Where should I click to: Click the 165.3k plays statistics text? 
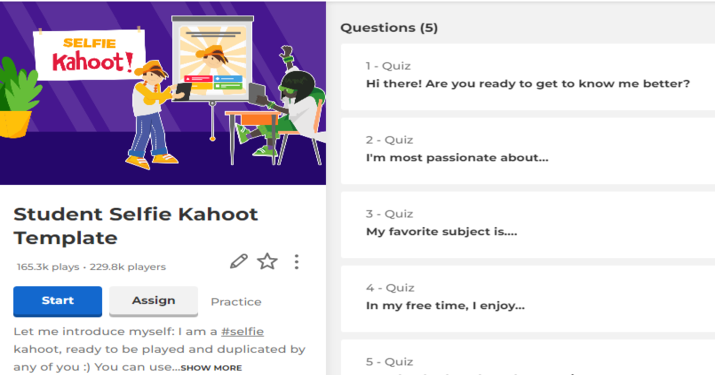coord(48,267)
